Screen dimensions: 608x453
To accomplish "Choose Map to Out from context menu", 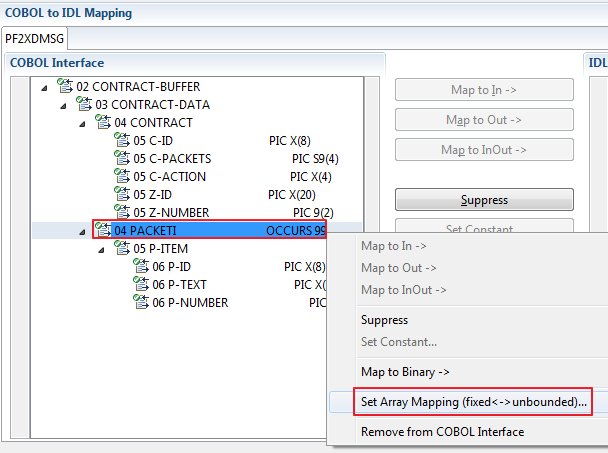I will pyautogui.click(x=399, y=268).
